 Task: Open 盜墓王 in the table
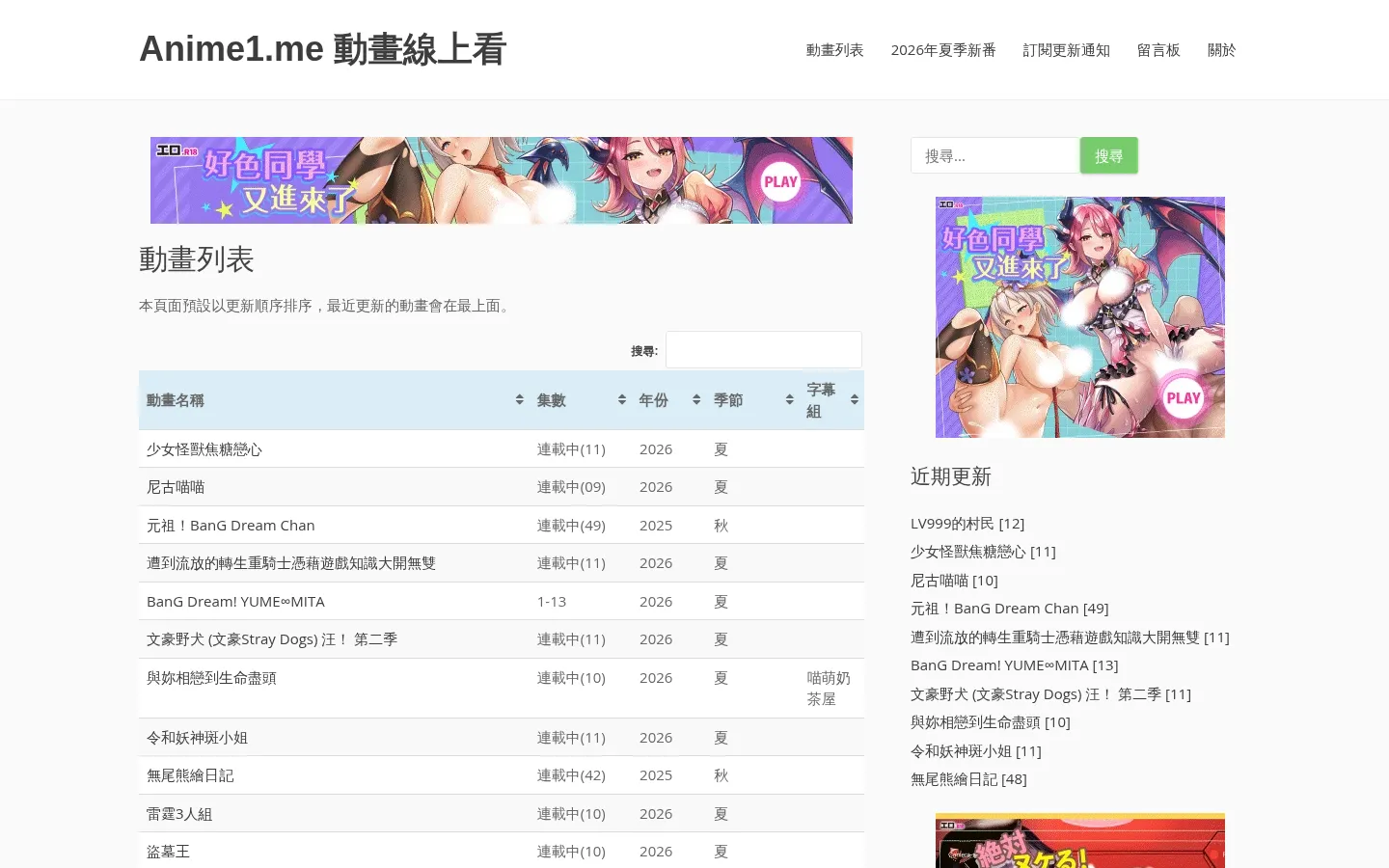[168, 852]
